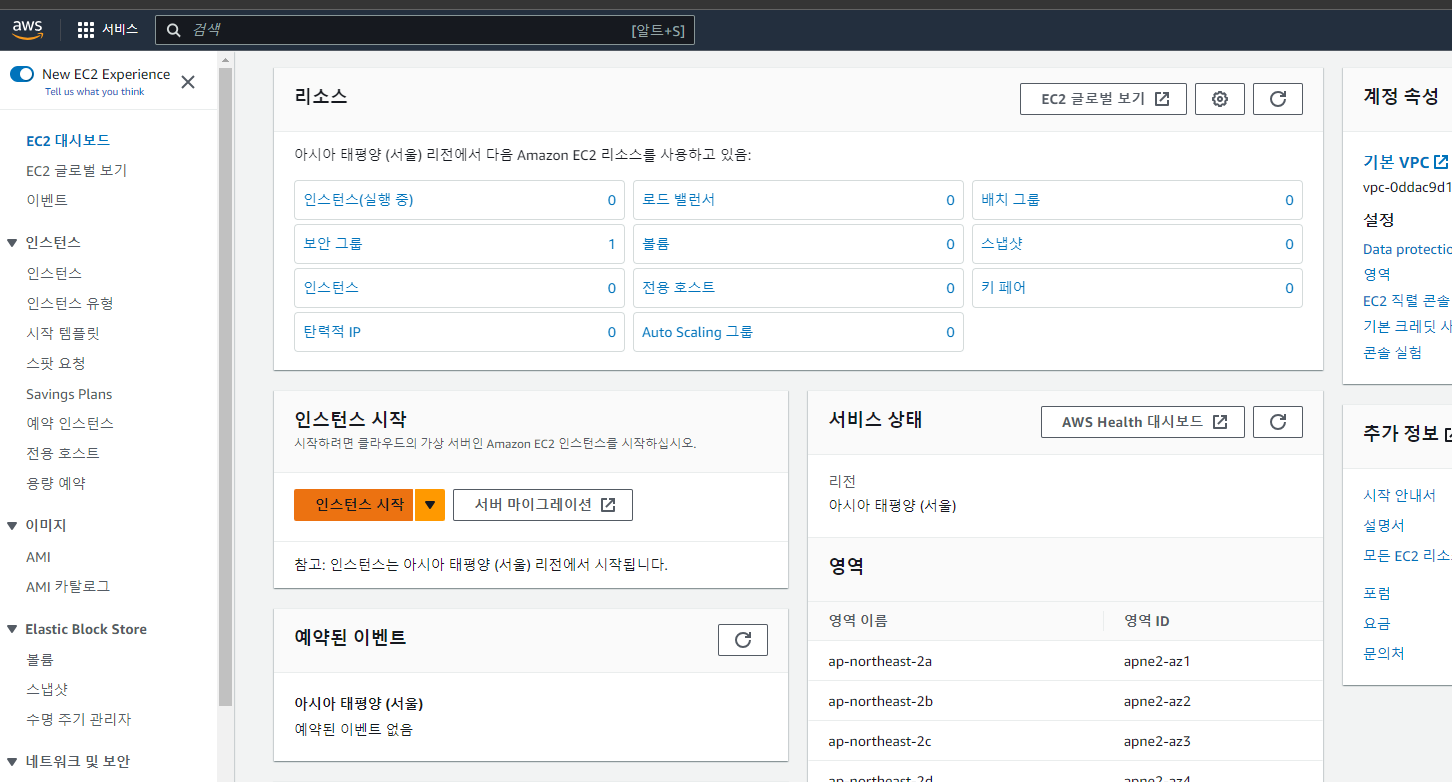Open EC2 대시보드 in sidebar
The image size is (1452, 782).
pos(68,140)
